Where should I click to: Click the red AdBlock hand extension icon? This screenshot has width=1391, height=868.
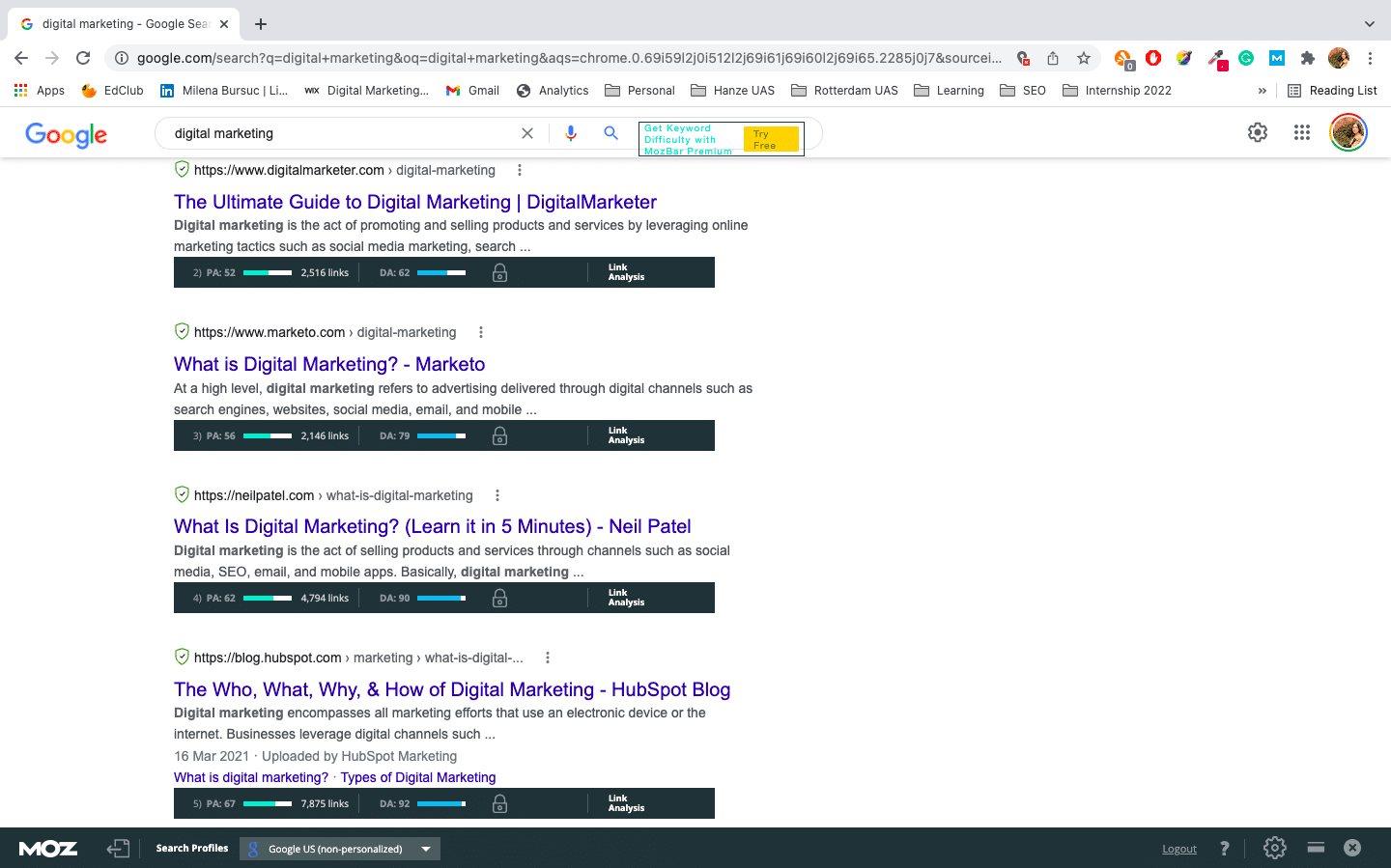[x=1153, y=58]
